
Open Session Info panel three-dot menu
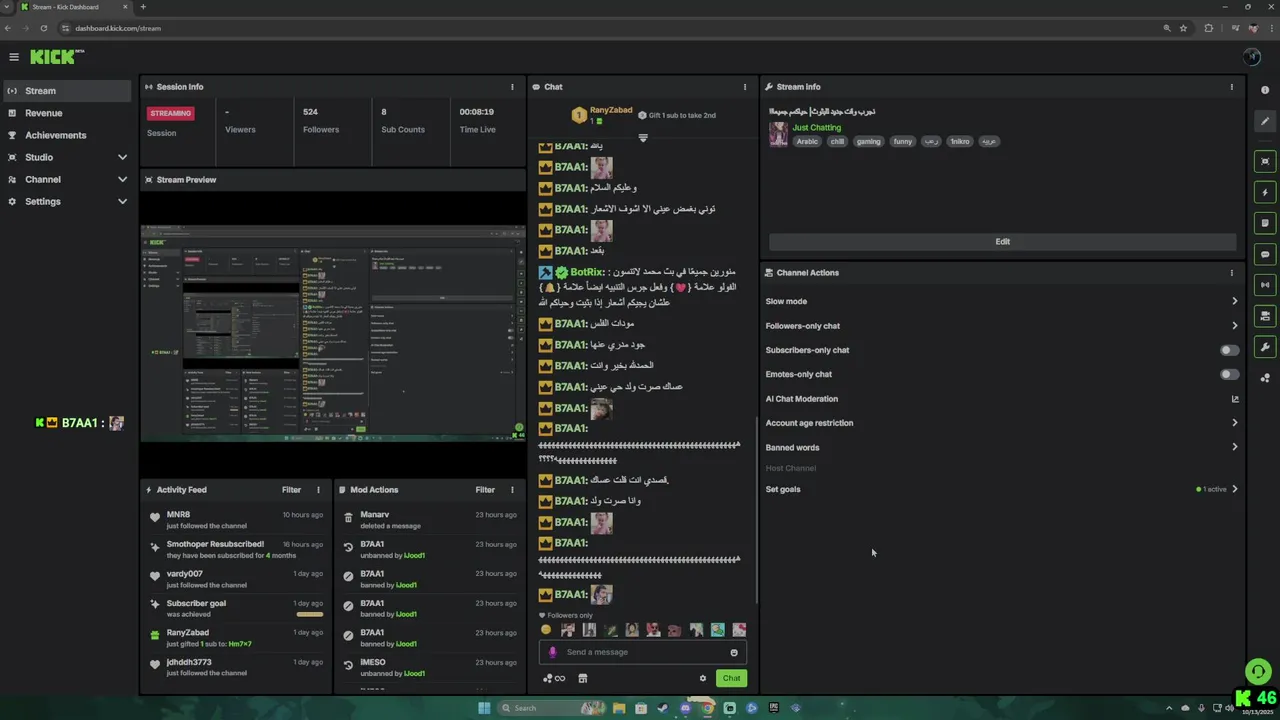[512, 87]
